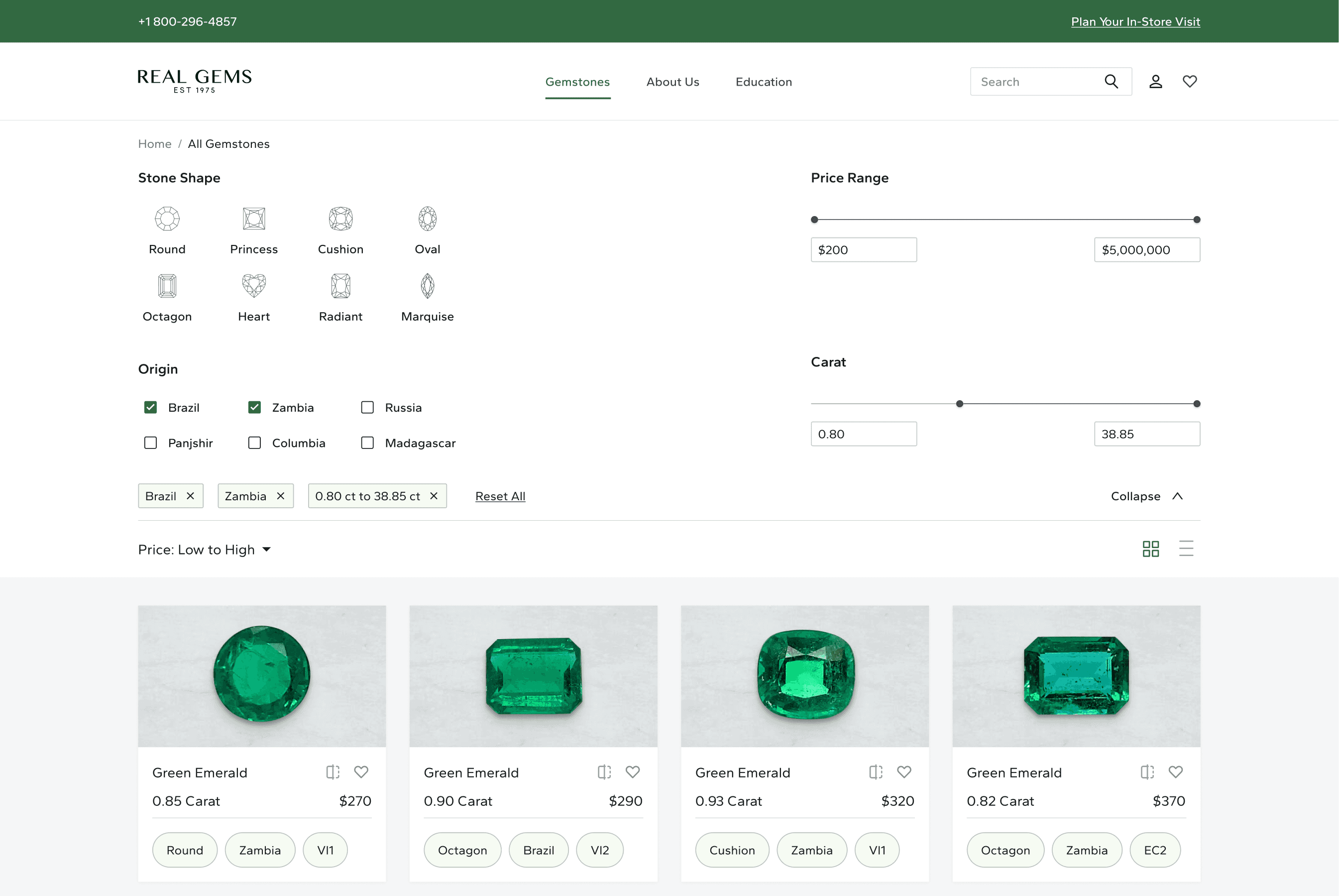Check the Madagascar origin checkbox
Image resolution: width=1339 pixels, height=896 pixels.
(x=367, y=443)
